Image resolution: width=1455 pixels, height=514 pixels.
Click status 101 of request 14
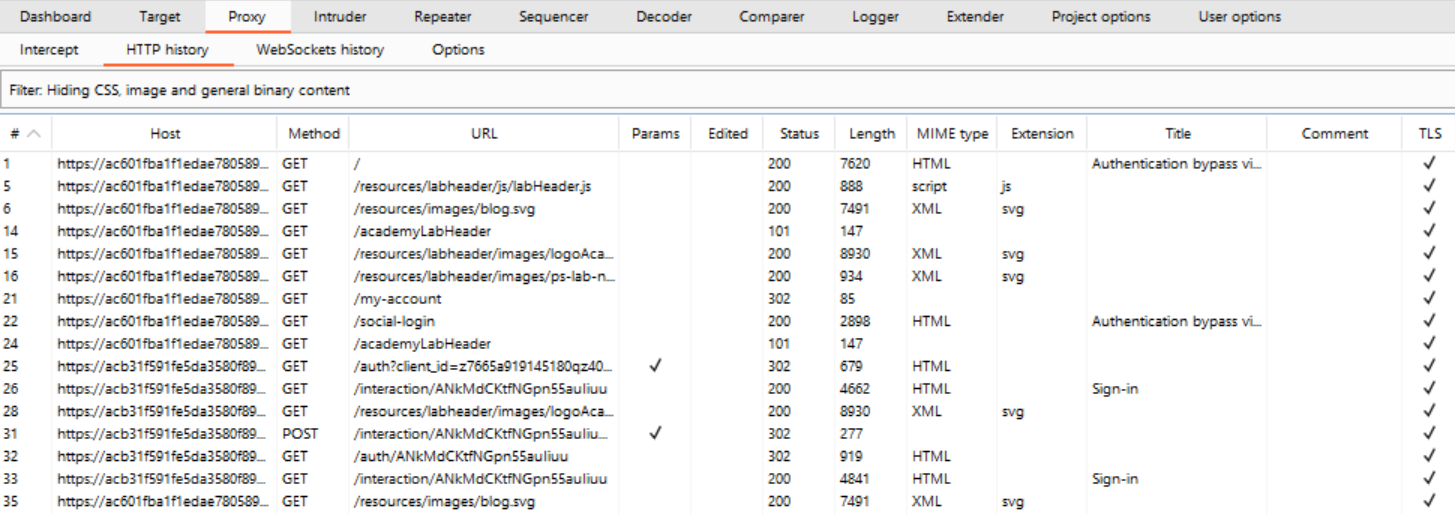[779, 231]
